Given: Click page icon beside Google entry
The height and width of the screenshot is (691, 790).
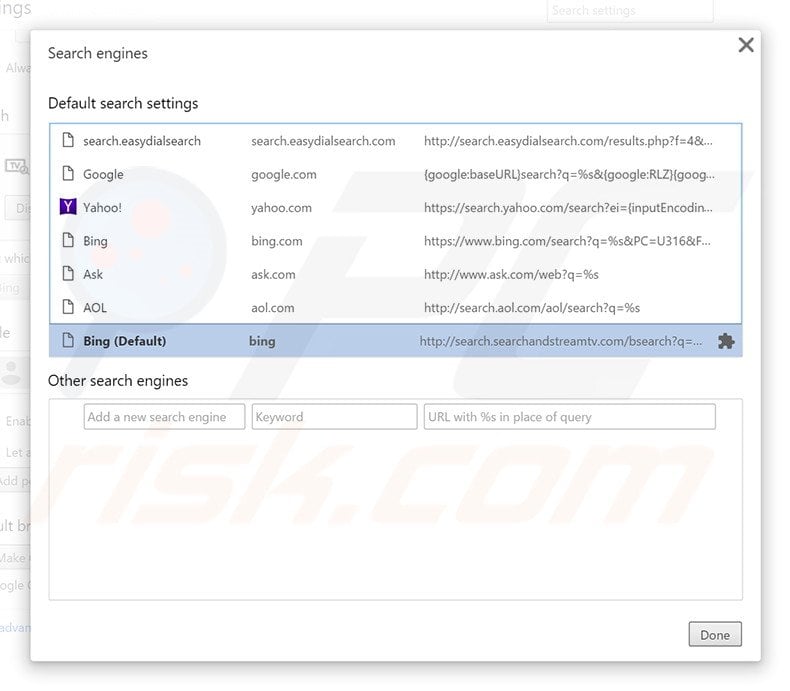Looking at the screenshot, I should pyautogui.click(x=68, y=173).
